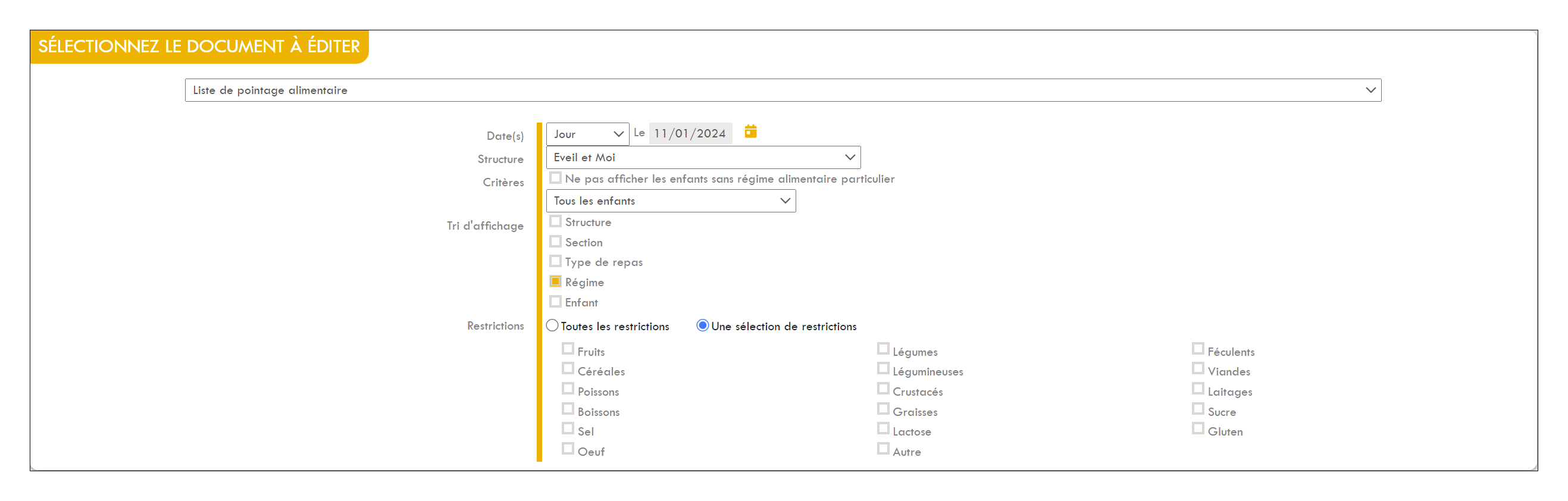
Task: Open the document type dropdown
Action: [783, 90]
